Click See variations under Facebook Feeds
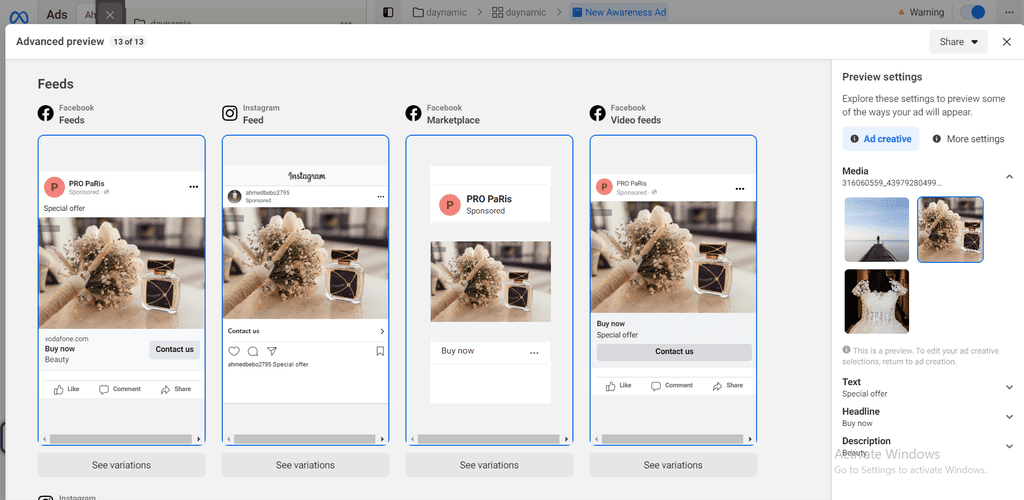 [x=121, y=465]
